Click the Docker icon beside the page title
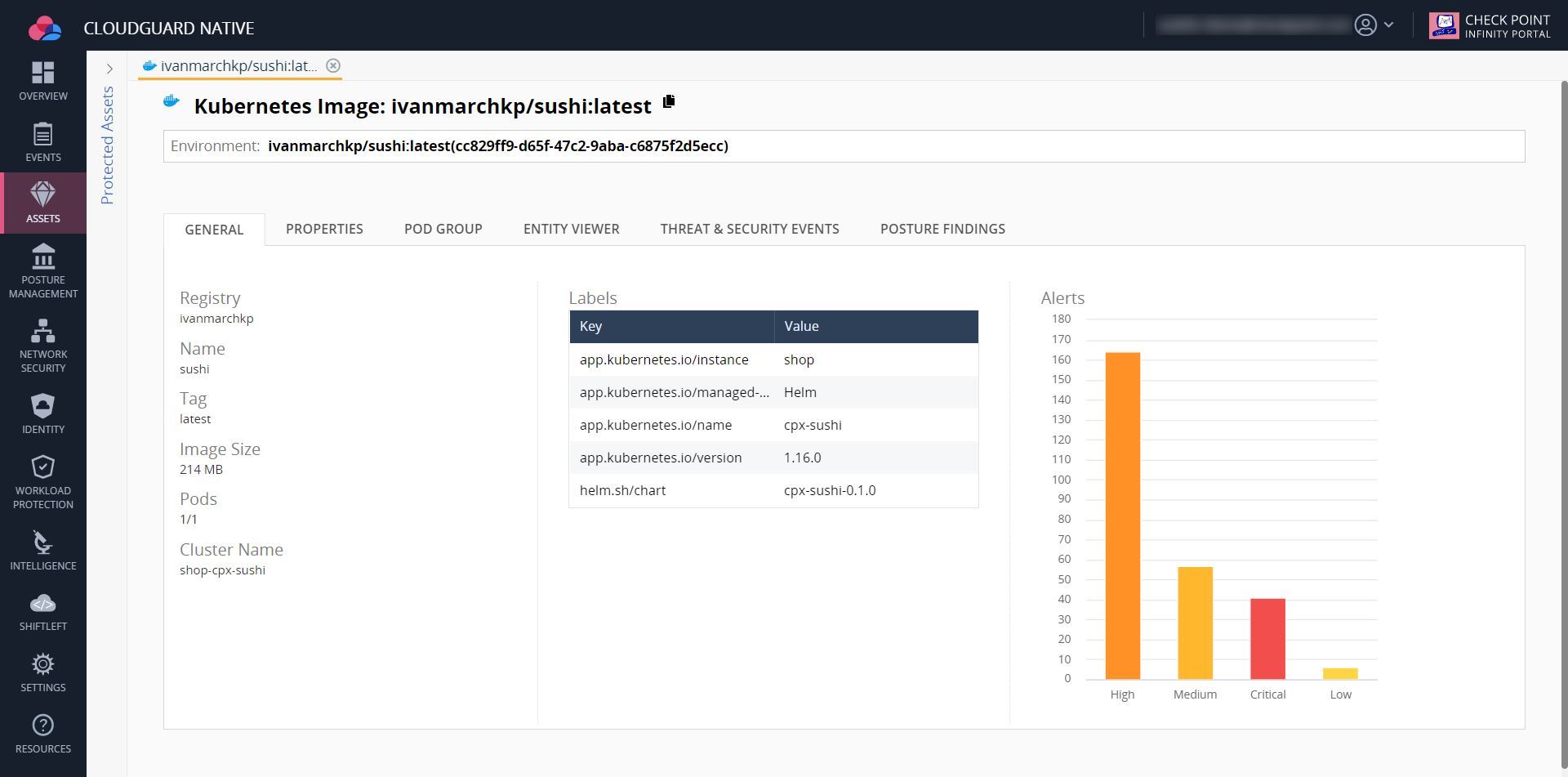The height and width of the screenshot is (777, 1568). point(171,101)
